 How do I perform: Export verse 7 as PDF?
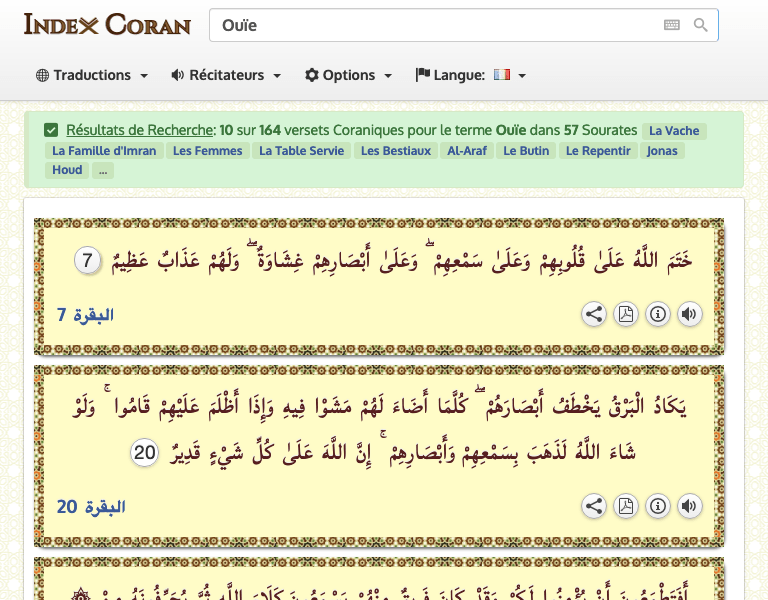pos(626,314)
